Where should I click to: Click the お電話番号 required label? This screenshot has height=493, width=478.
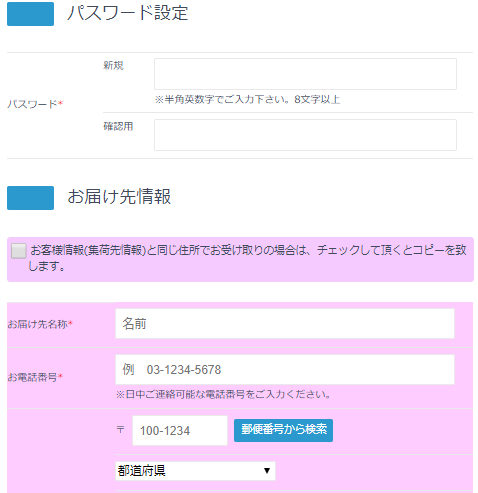[35, 377]
